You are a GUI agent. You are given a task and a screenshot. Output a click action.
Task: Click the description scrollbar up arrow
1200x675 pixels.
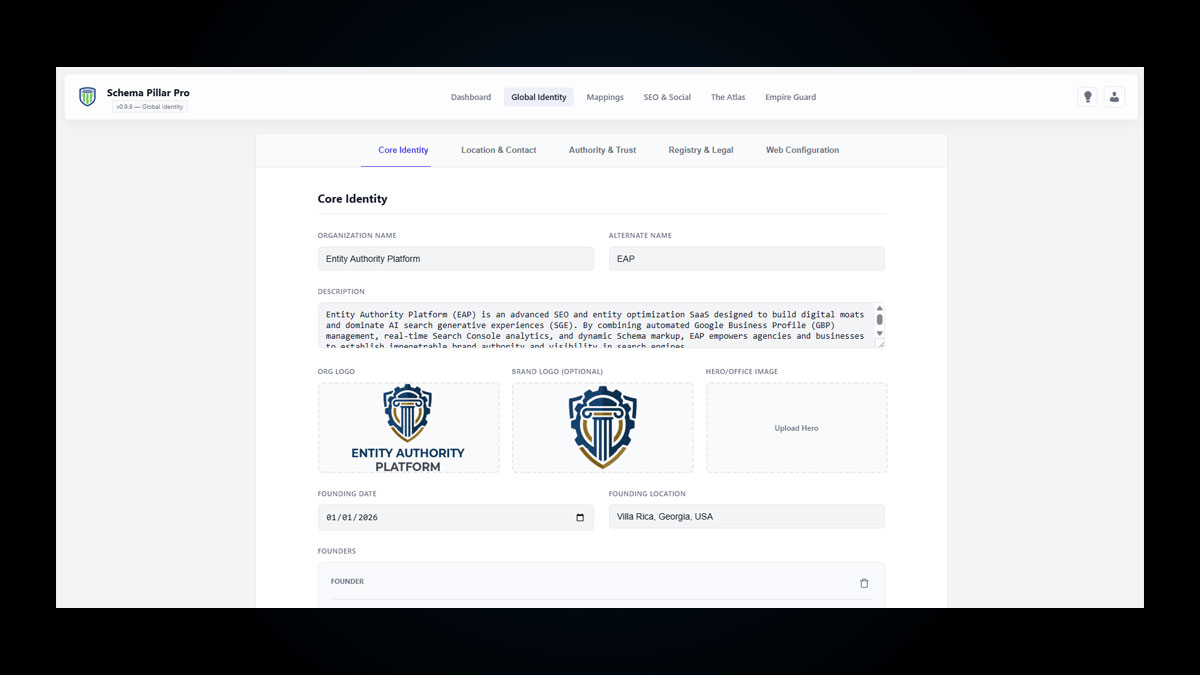point(879,309)
